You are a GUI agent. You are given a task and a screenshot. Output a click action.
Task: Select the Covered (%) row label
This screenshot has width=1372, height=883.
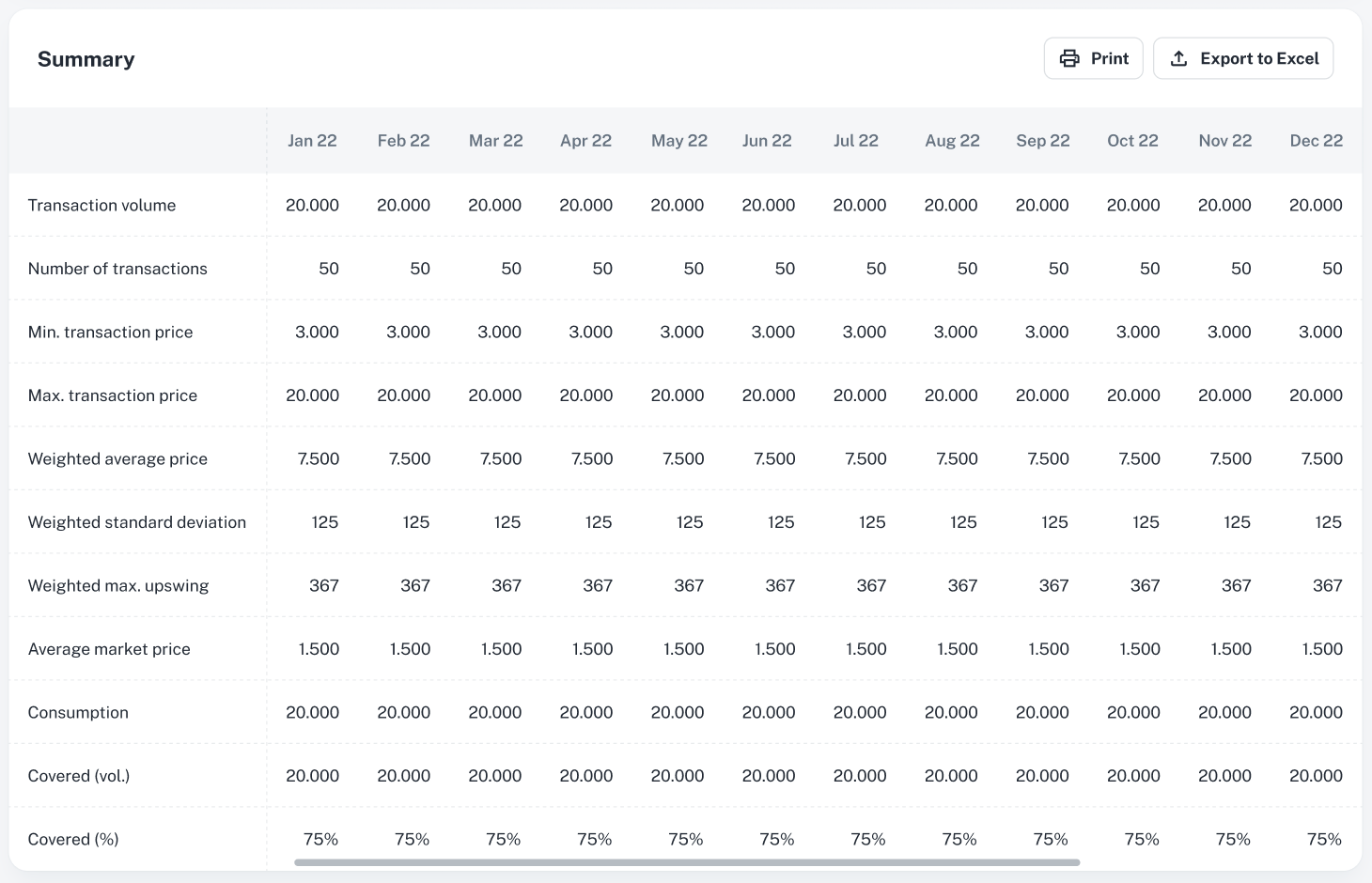pos(73,839)
